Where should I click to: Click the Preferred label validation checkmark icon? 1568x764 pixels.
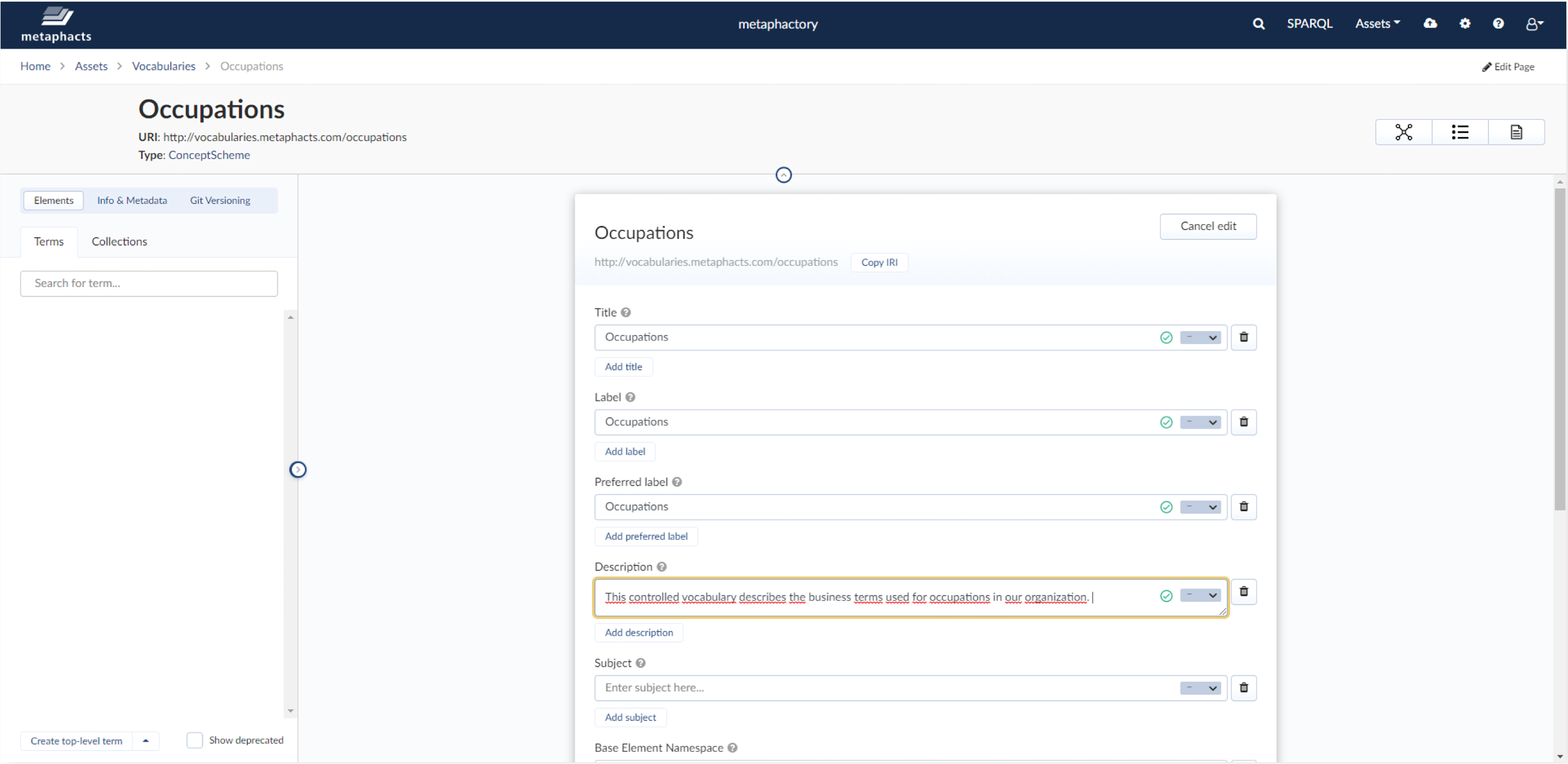pyautogui.click(x=1166, y=507)
